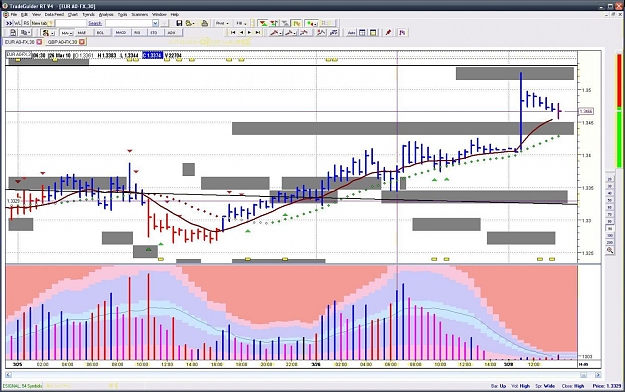Click the magnifier zoom icon
The image size is (625, 392).
click(610, 250)
